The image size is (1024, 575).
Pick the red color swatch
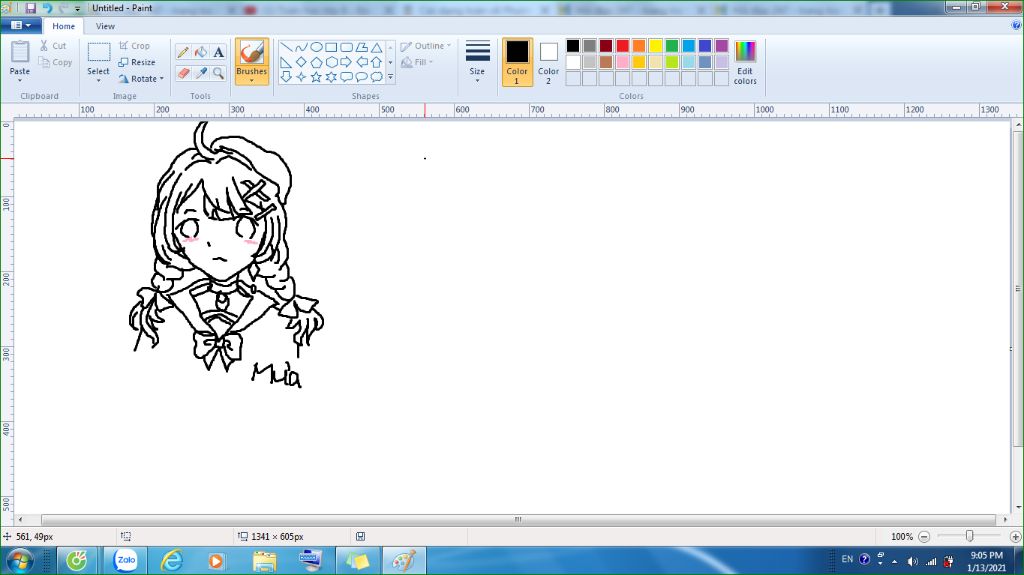tap(622, 46)
